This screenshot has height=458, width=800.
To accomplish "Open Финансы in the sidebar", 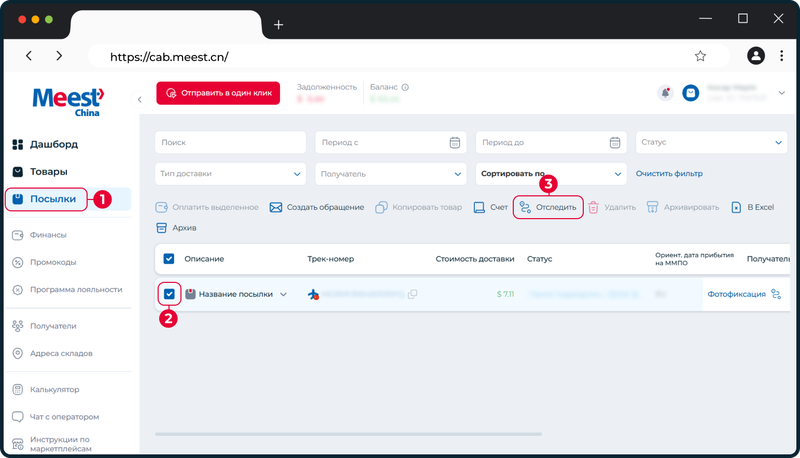I will click(39, 235).
